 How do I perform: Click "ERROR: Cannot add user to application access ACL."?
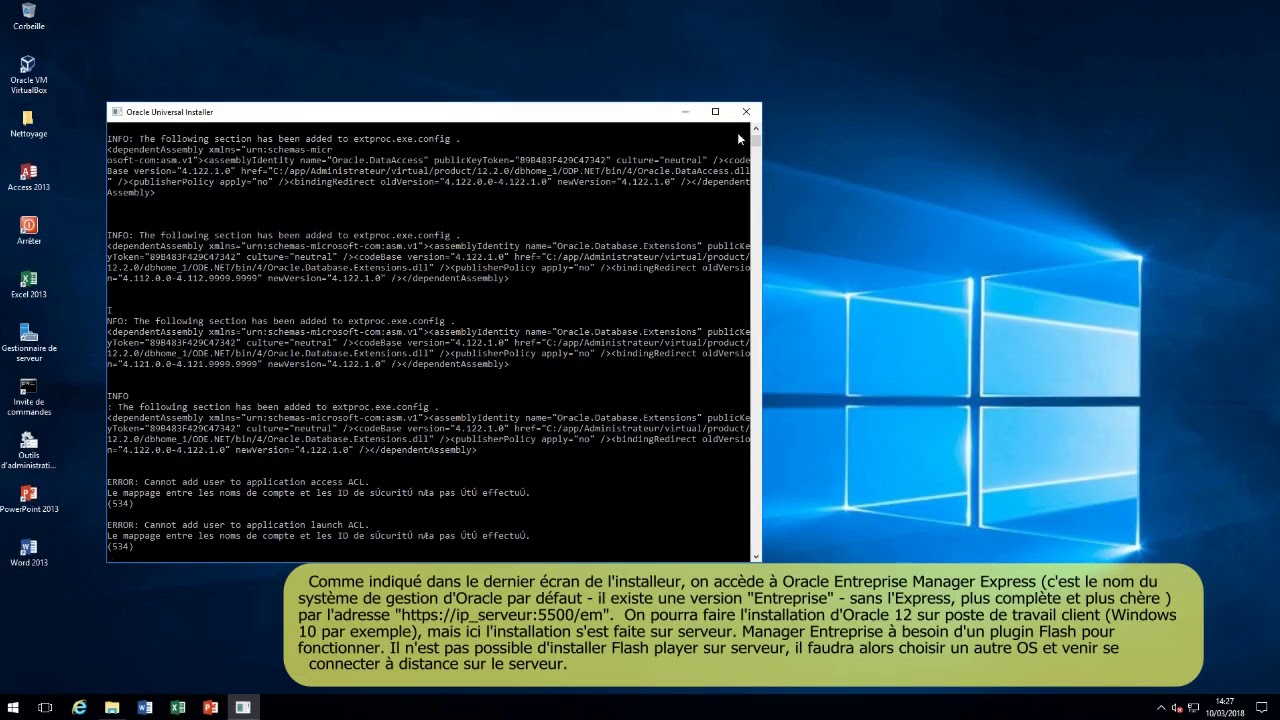pyautogui.click(x=238, y=482)
